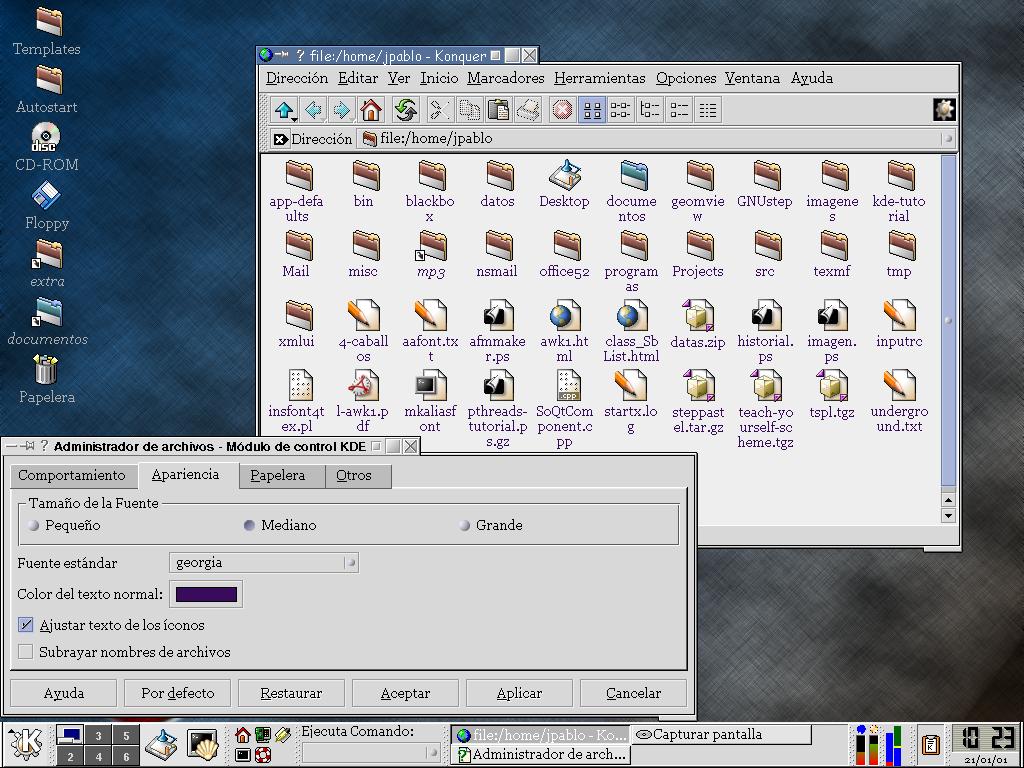
Task: Click the printer icon in Konqueror toolbar
Action: coord(528,110)
